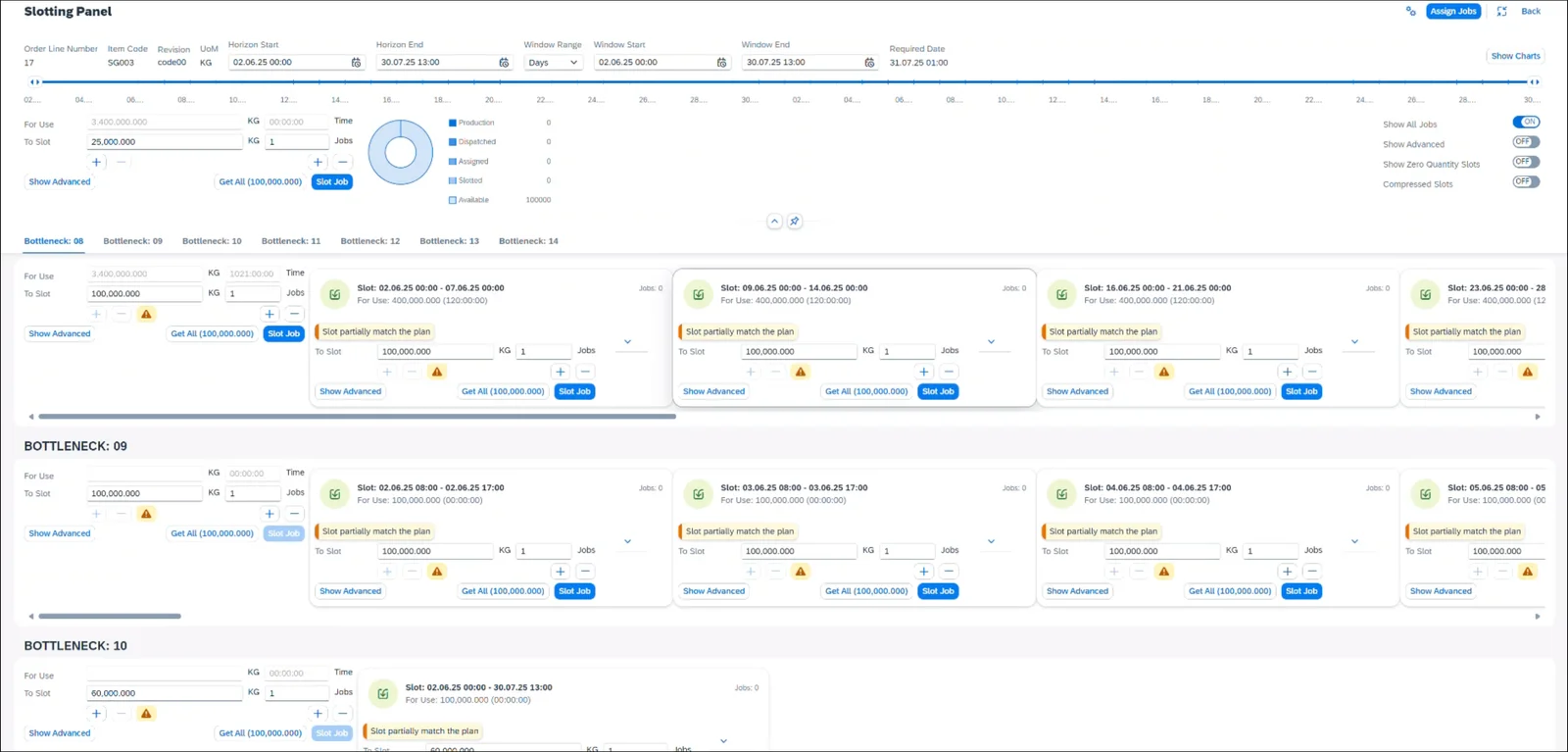Open the Window End calendar picker icon
Screen dimensions: 1568x752
(x=869, y=63)
